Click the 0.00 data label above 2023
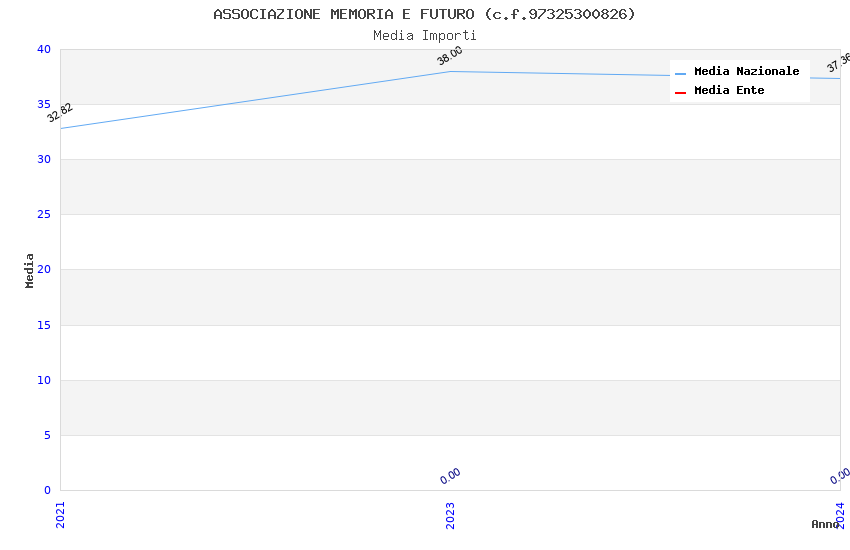The width and height of the screenshot is (850, 550). (450, 476)
